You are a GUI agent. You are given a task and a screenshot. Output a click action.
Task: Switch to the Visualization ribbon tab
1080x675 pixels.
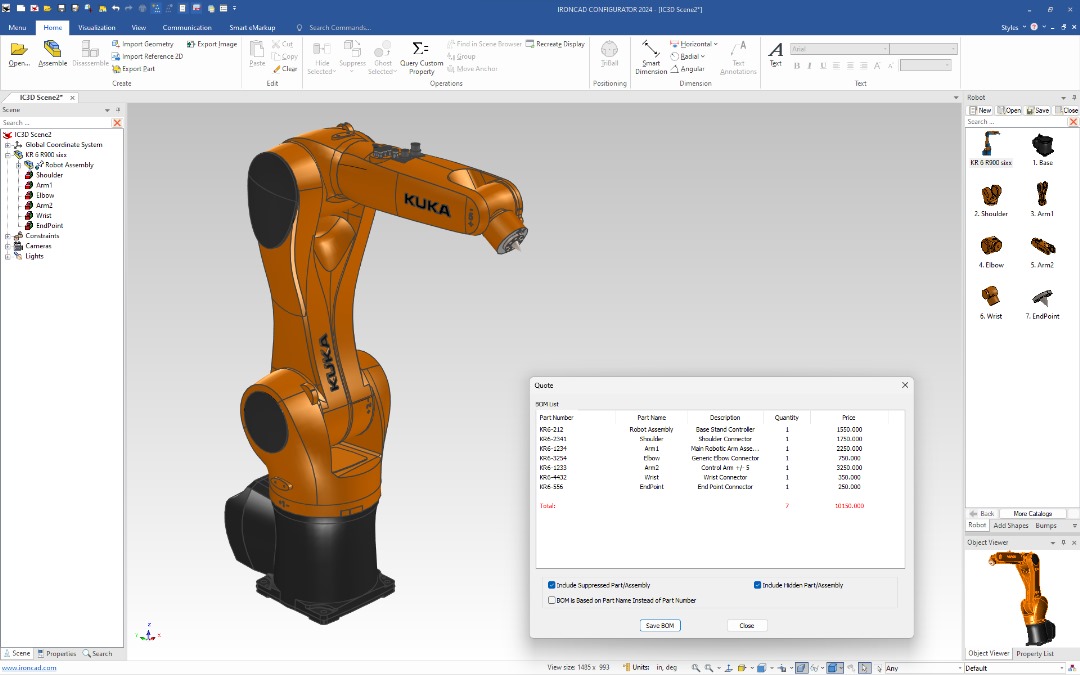tap(97, 28)
